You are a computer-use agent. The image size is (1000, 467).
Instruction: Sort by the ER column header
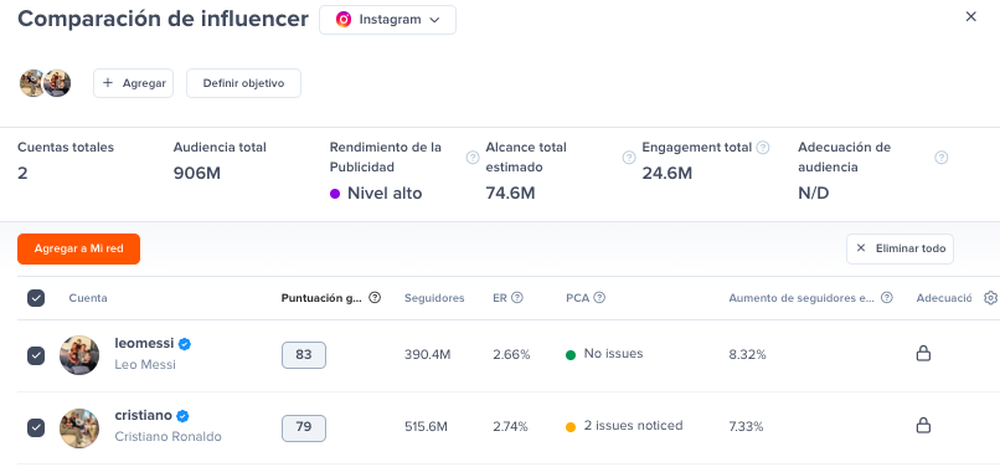click(x=499, y=298)
